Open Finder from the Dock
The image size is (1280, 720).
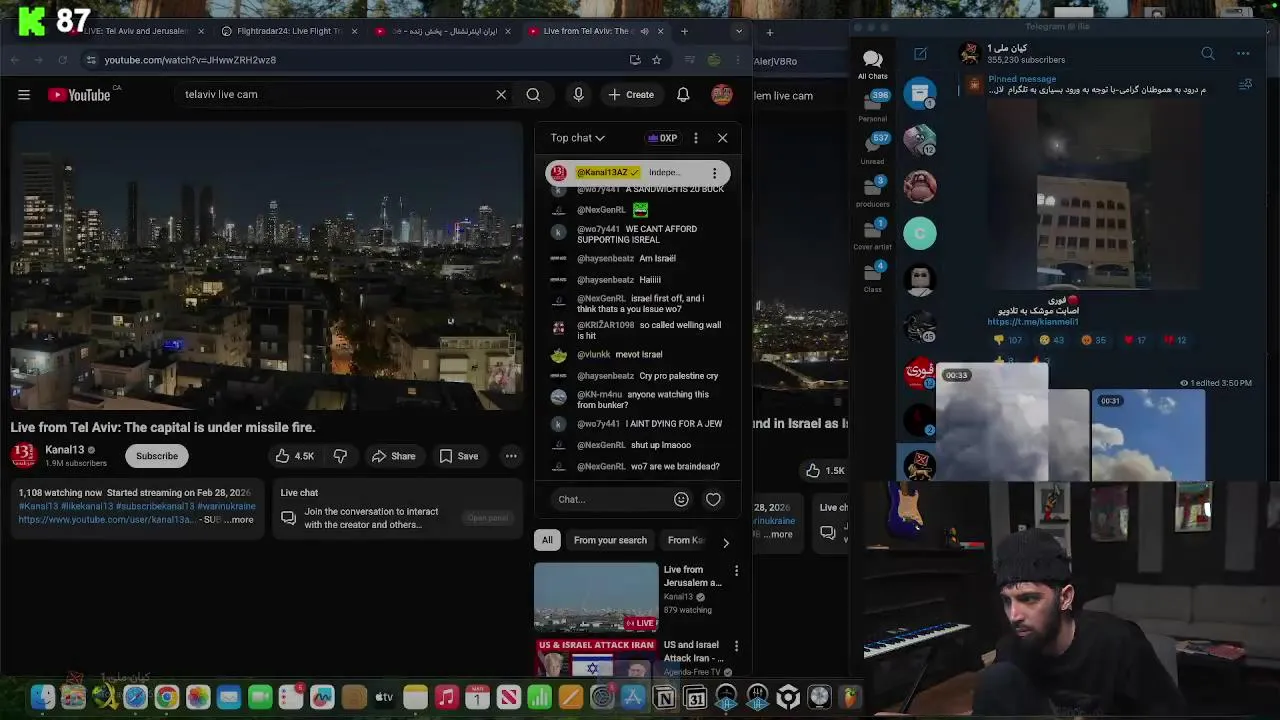pyautogui.click(x=42, y=697)
